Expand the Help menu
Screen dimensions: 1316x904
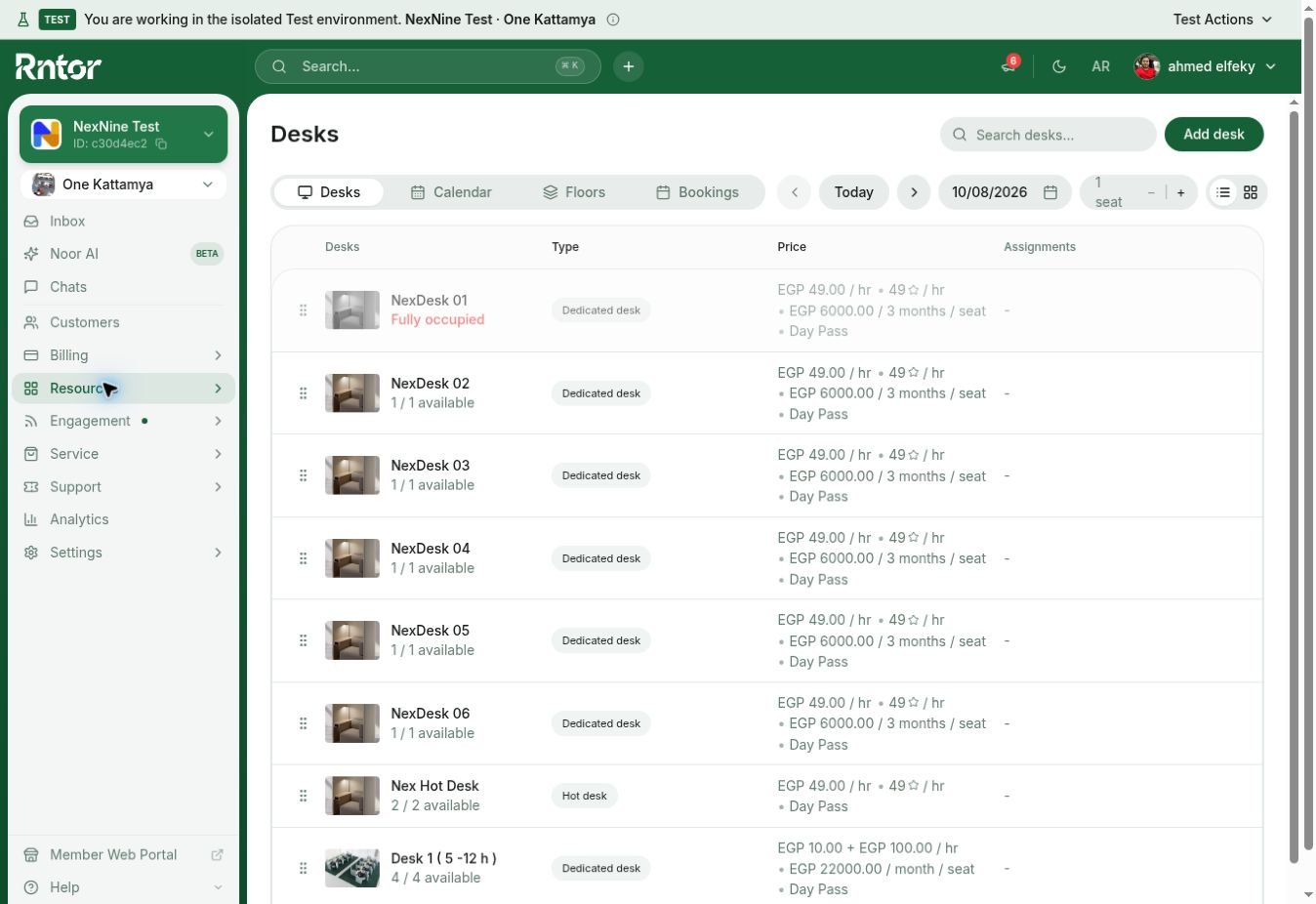point(123,887)
